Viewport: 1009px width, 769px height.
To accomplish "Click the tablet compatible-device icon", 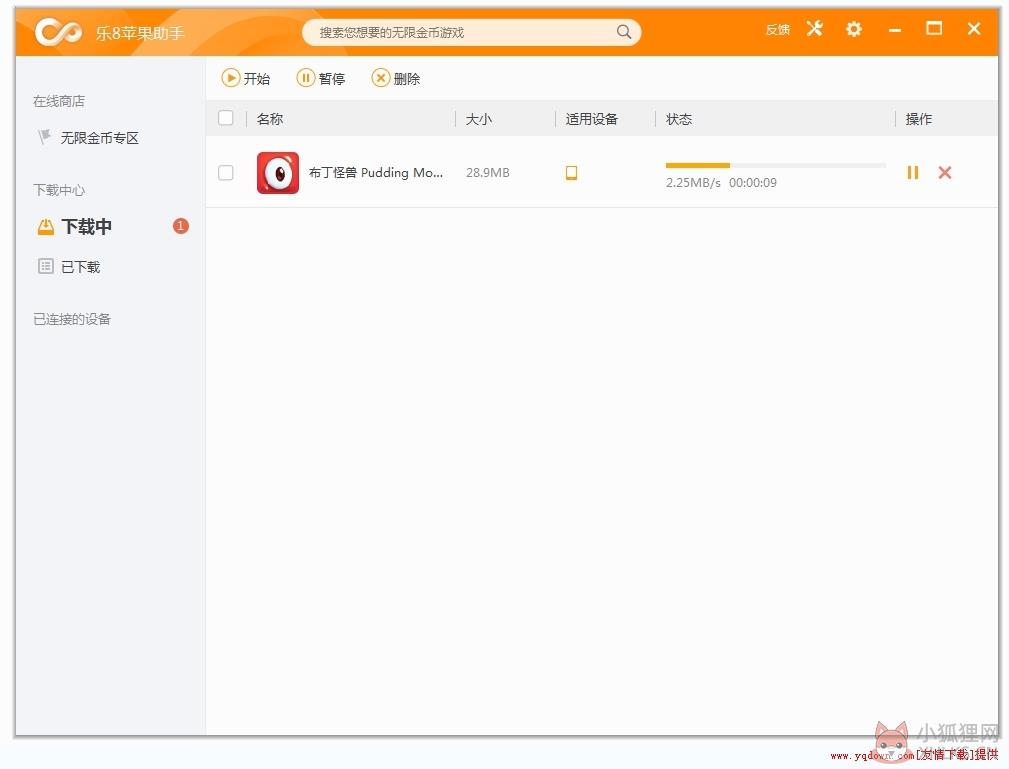I will pos(571,172).
